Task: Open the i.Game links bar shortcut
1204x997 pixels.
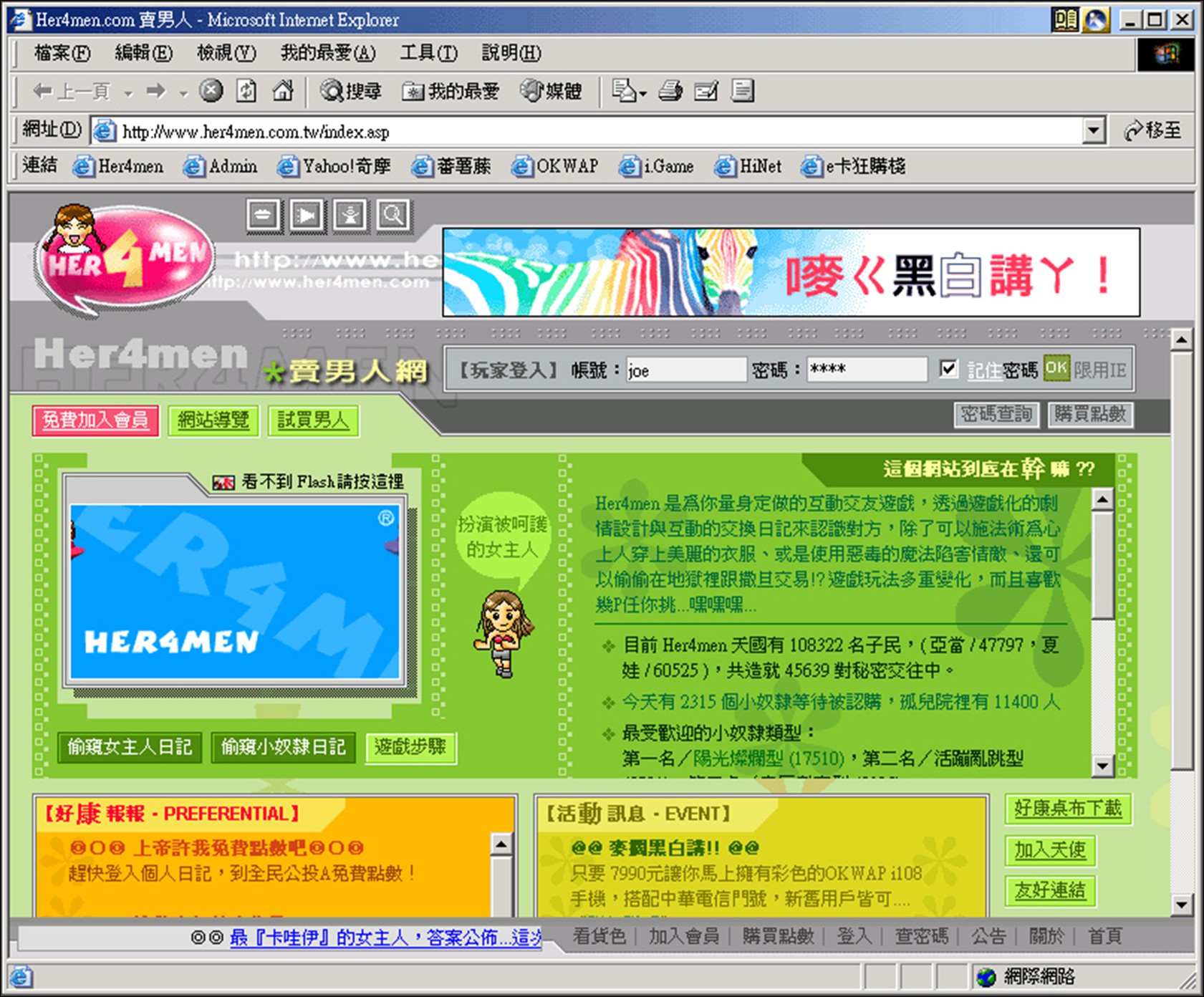Action: [x=657, y=166]
